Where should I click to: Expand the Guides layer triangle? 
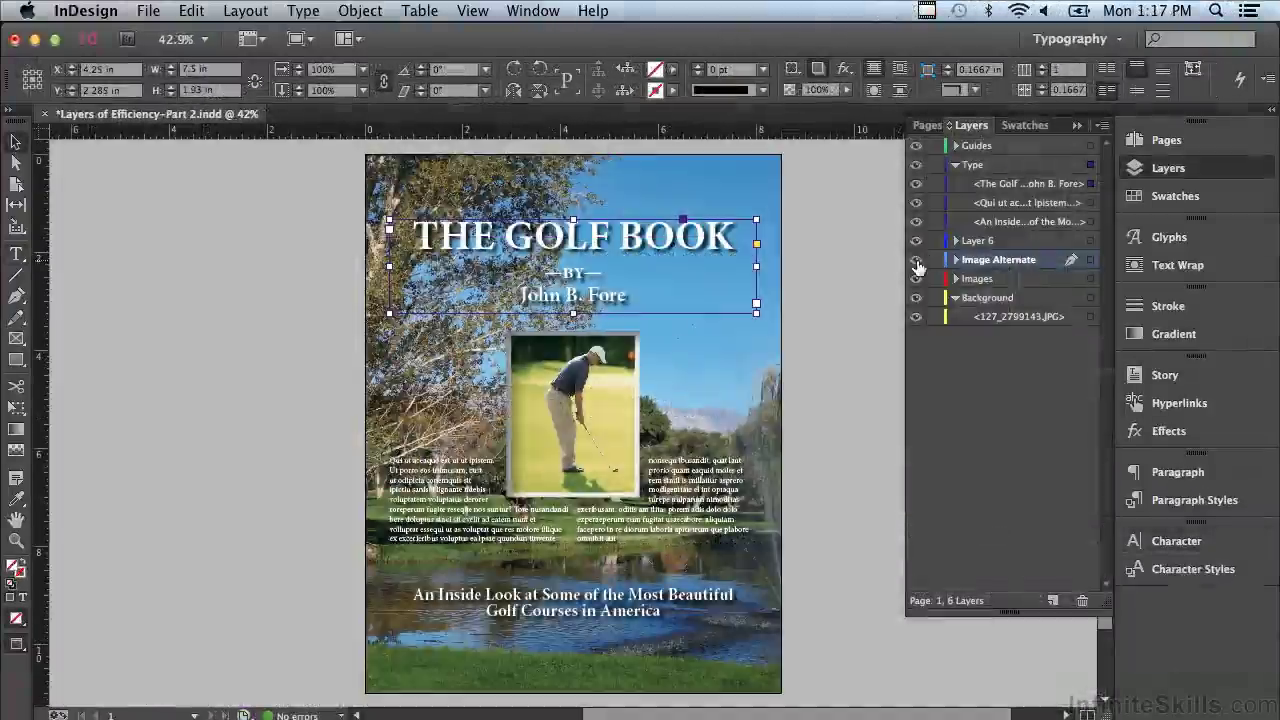(956, 146)
